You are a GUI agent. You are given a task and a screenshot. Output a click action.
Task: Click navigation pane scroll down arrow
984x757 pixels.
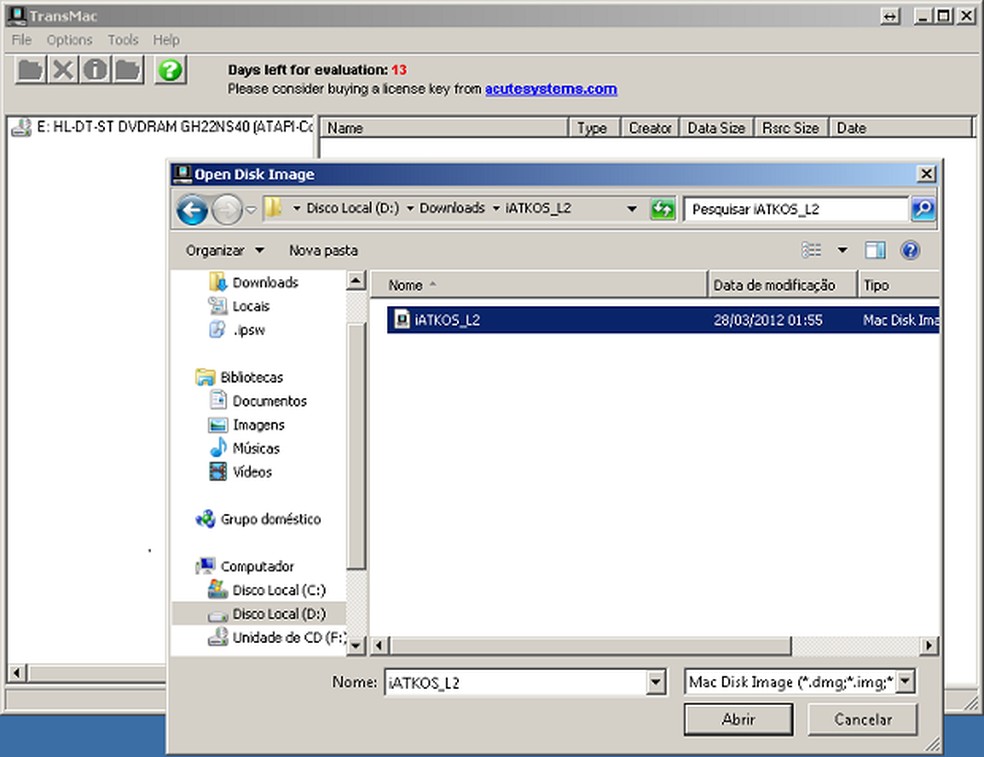356,645
